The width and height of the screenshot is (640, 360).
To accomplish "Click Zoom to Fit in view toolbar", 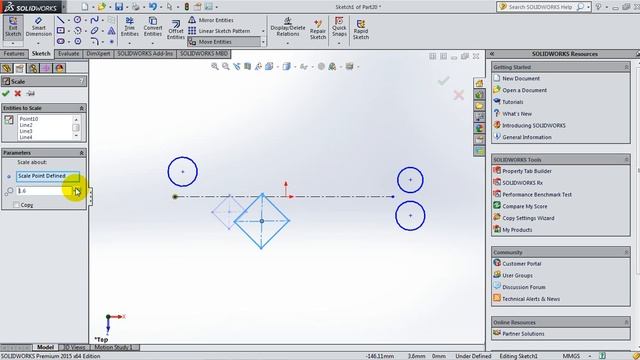I will pyautogui.click(x=215, y=66).
